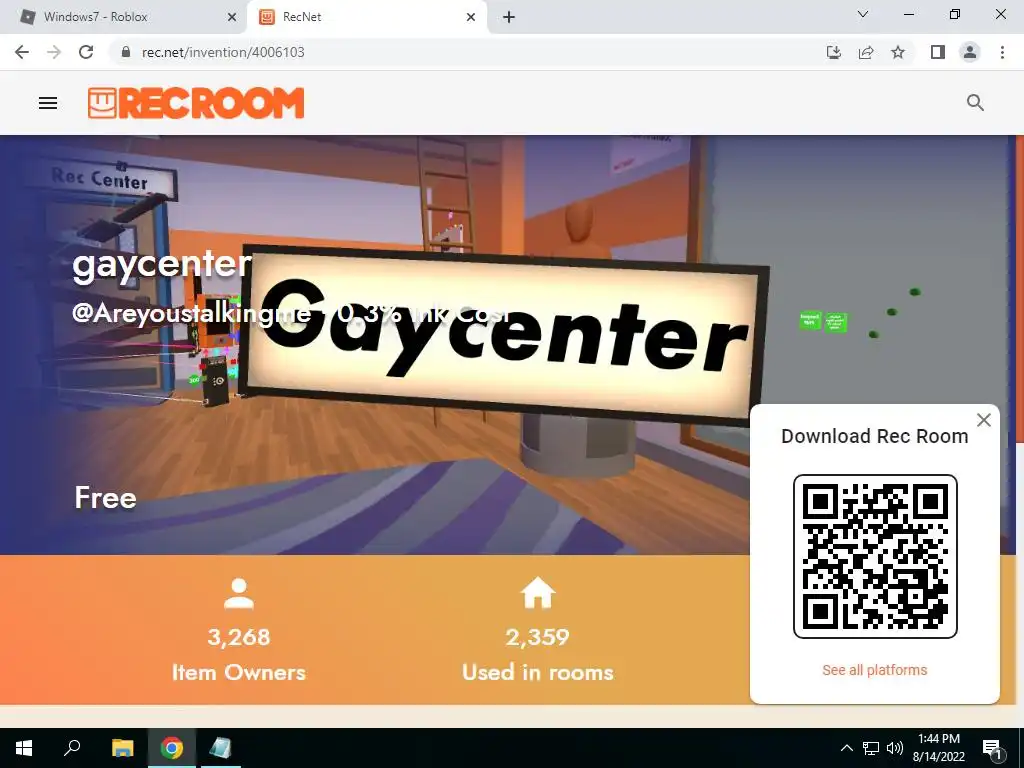Open the Rec Room hamburger menu
The width and height of the screenshot is (1024, 768).
(48, 103)
